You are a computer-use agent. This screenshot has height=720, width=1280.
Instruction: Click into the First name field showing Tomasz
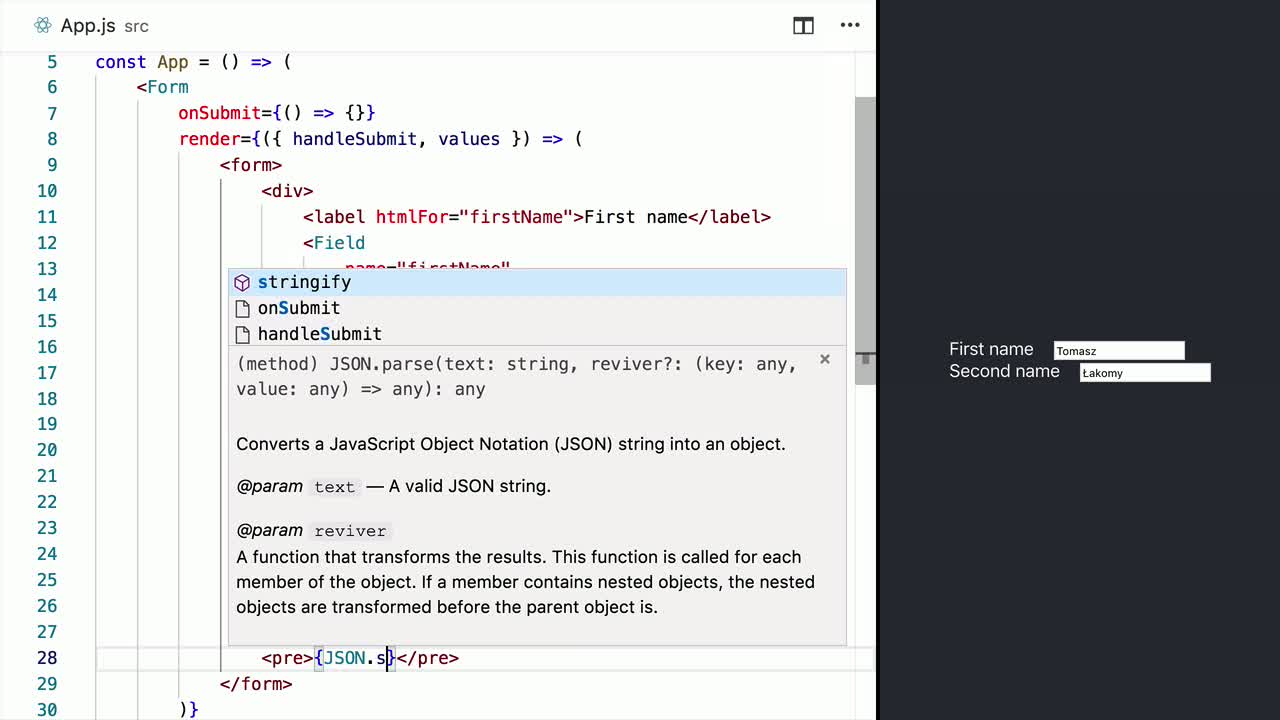pos(1118,349)
